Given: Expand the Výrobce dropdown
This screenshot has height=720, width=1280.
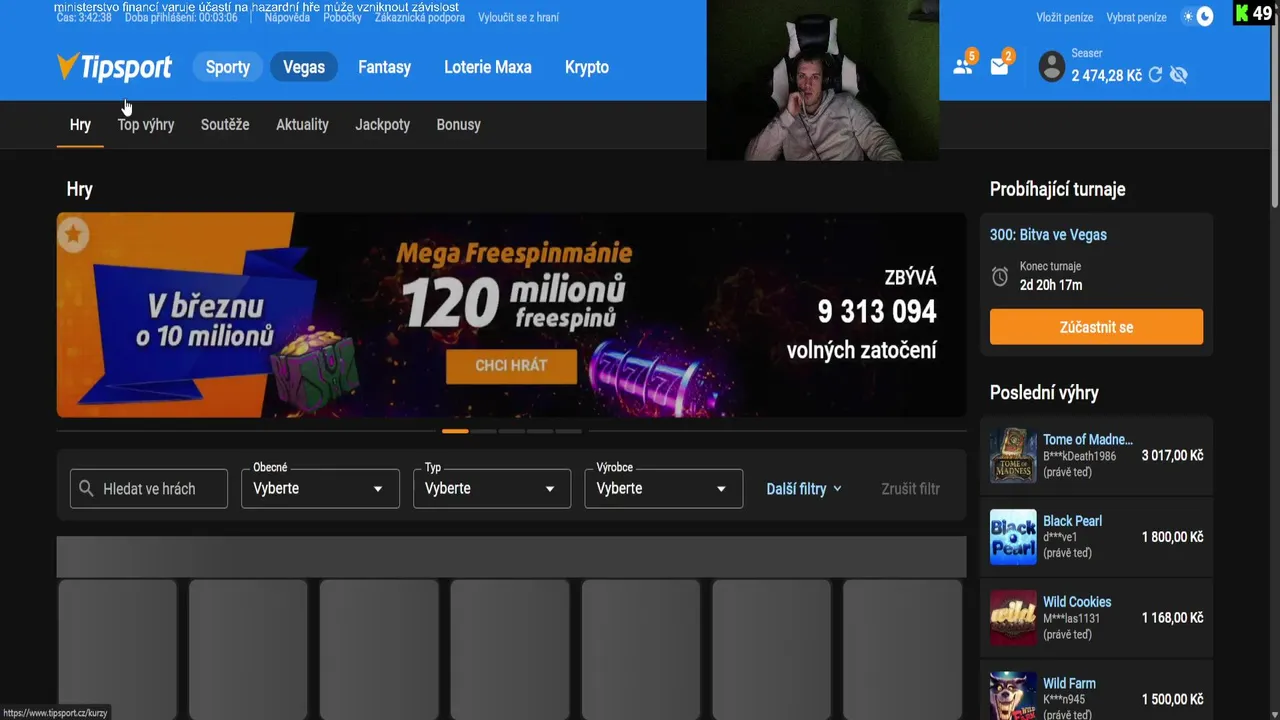Looking at the screenshot, I should point(664,489).
